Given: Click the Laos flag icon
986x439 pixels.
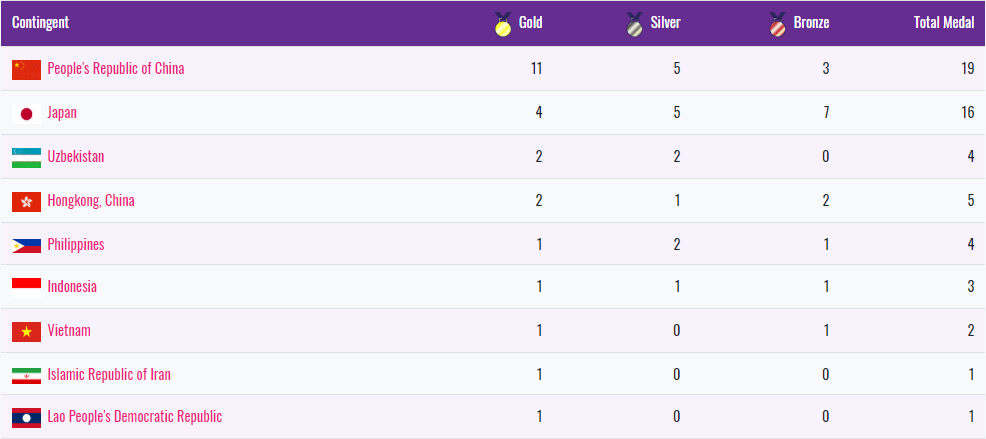Looking at the screenshot, I should tap(27, 417).
